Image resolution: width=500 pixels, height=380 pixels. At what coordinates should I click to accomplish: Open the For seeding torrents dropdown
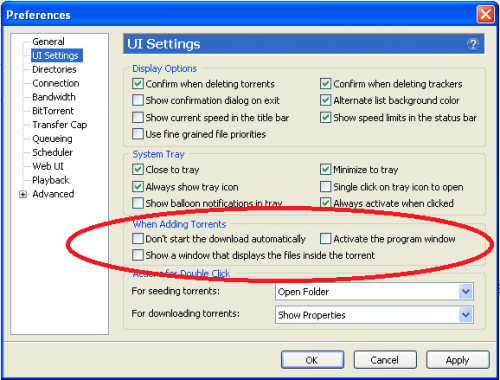pyautogui.click(x=374, y=292)
